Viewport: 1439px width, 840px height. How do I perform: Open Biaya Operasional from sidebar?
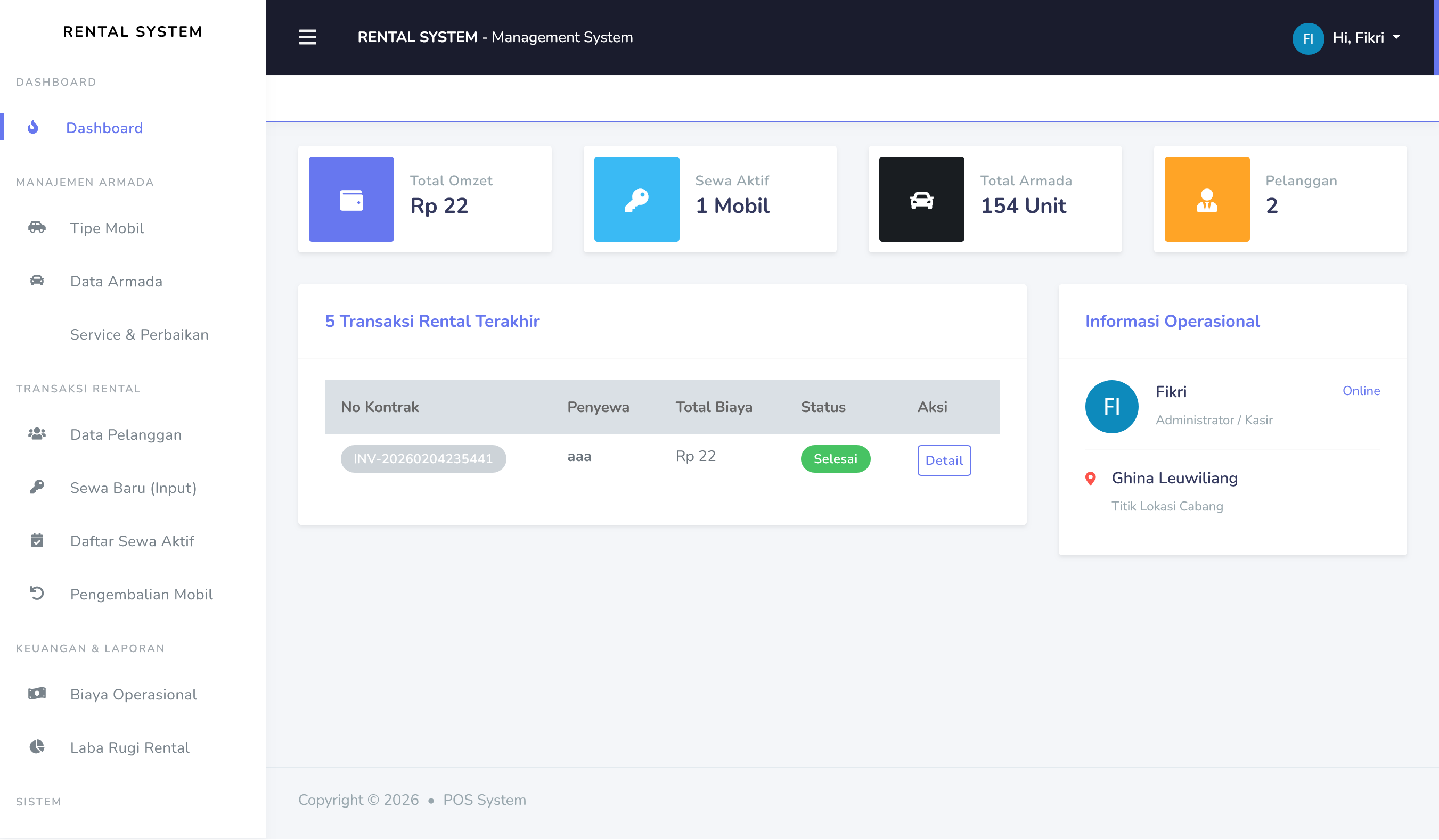coord(133,695)
